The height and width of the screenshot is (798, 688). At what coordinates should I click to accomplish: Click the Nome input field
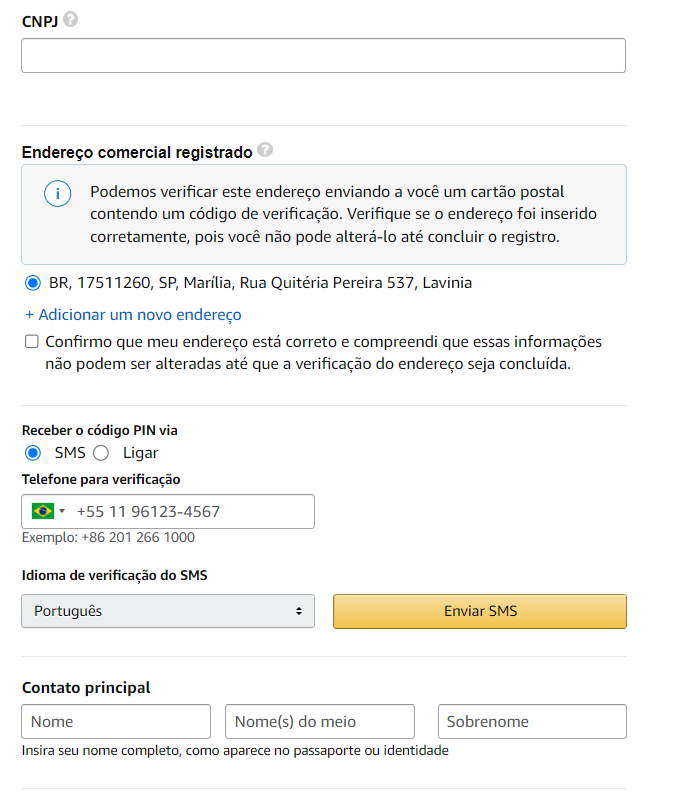coord(116,721)
